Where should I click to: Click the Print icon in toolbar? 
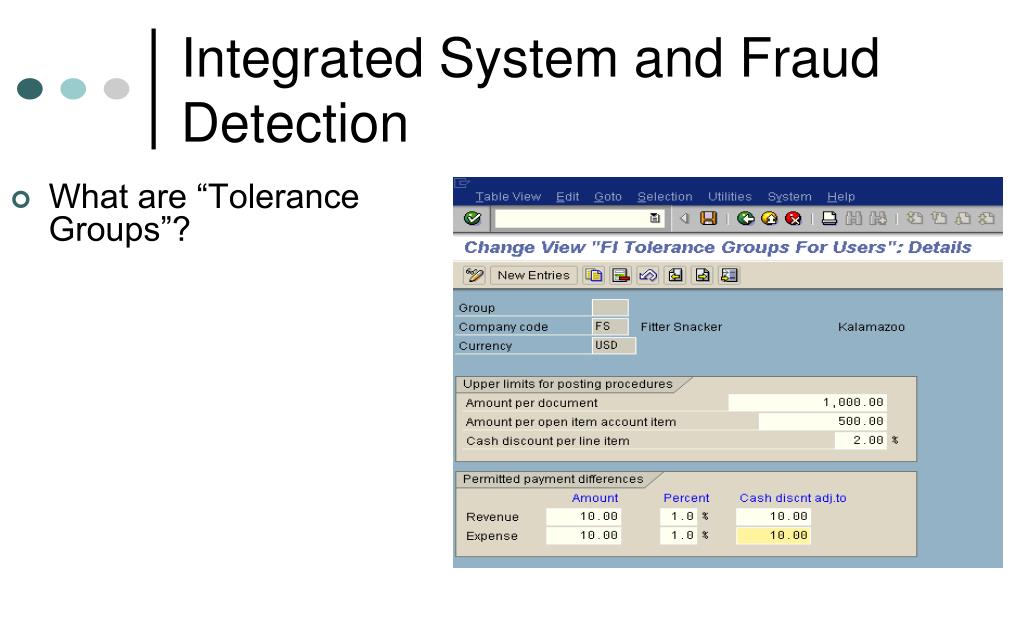(829, 218)
